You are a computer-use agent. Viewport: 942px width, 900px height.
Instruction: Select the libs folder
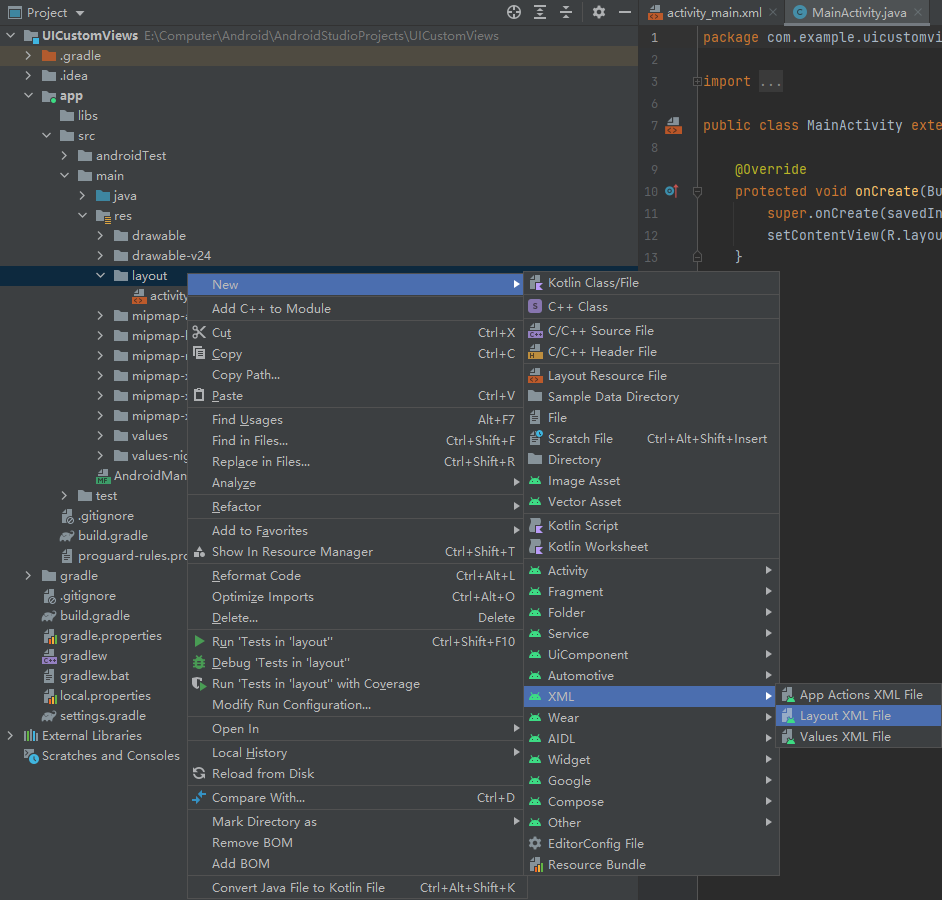tap(87, 115)
